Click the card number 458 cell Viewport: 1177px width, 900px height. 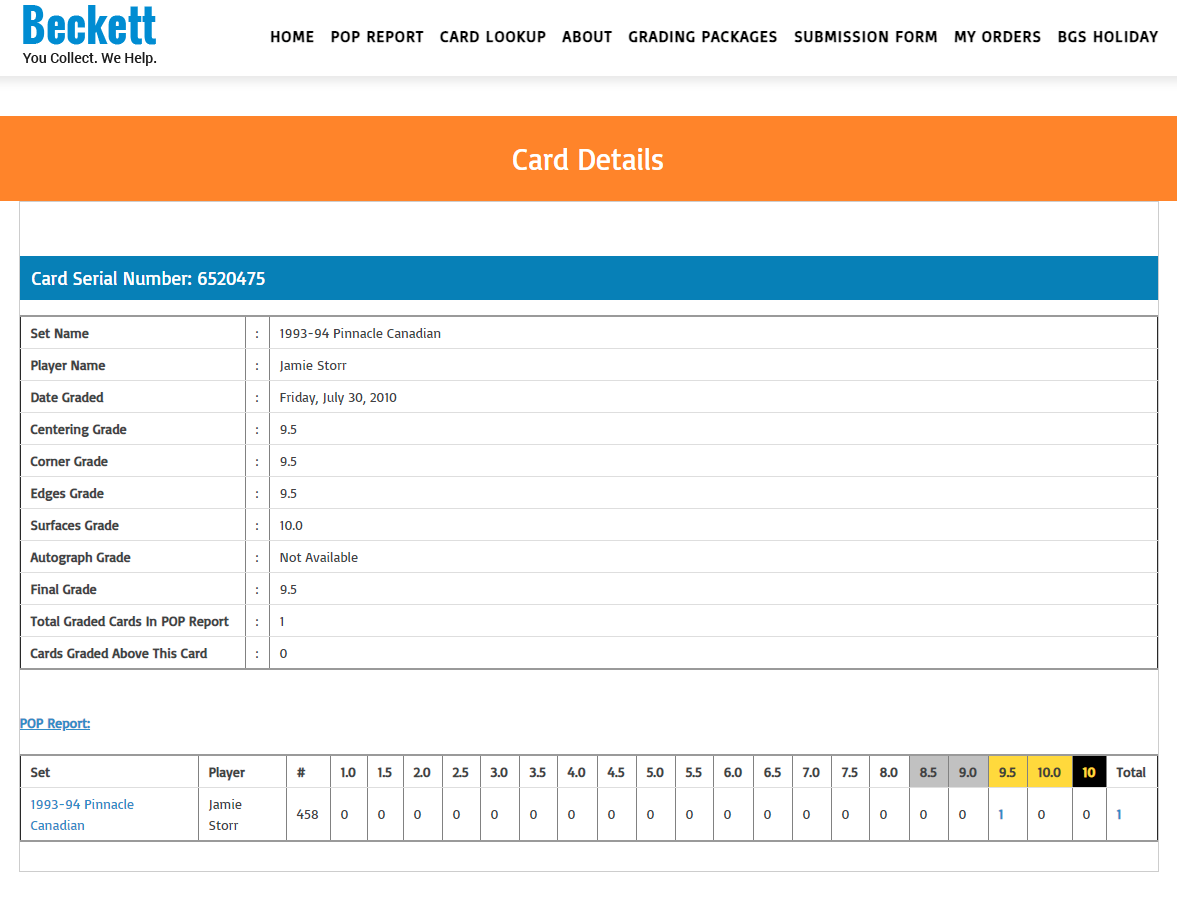(x=308, y=814)
